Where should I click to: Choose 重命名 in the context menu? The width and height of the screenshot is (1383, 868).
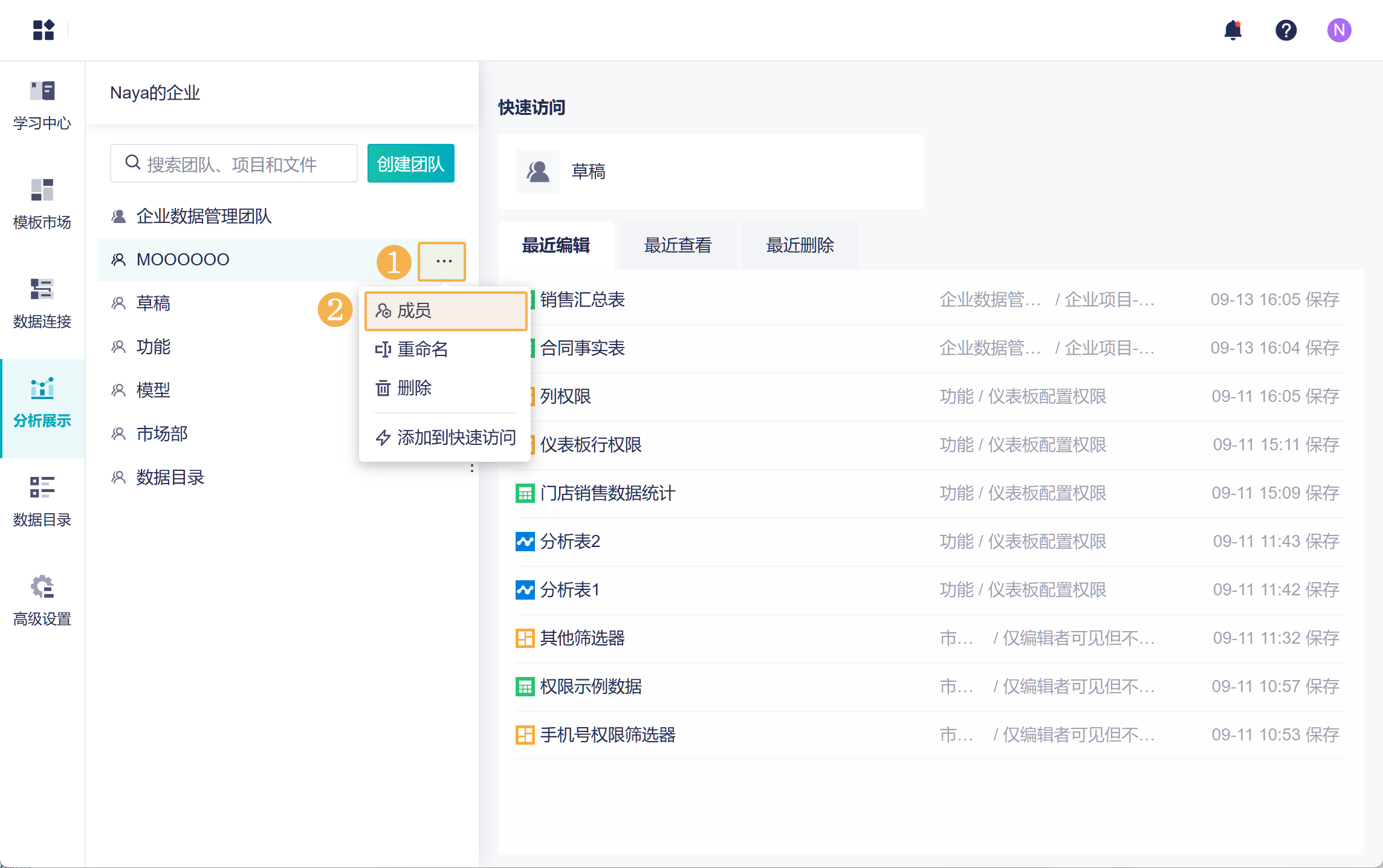click(x=423, y=349)
